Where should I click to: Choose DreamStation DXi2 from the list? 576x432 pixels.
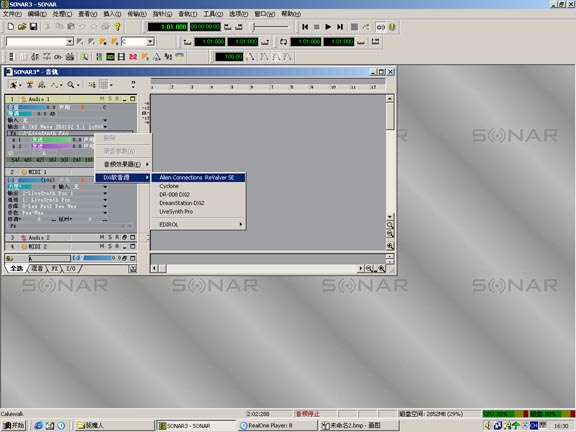198,203
